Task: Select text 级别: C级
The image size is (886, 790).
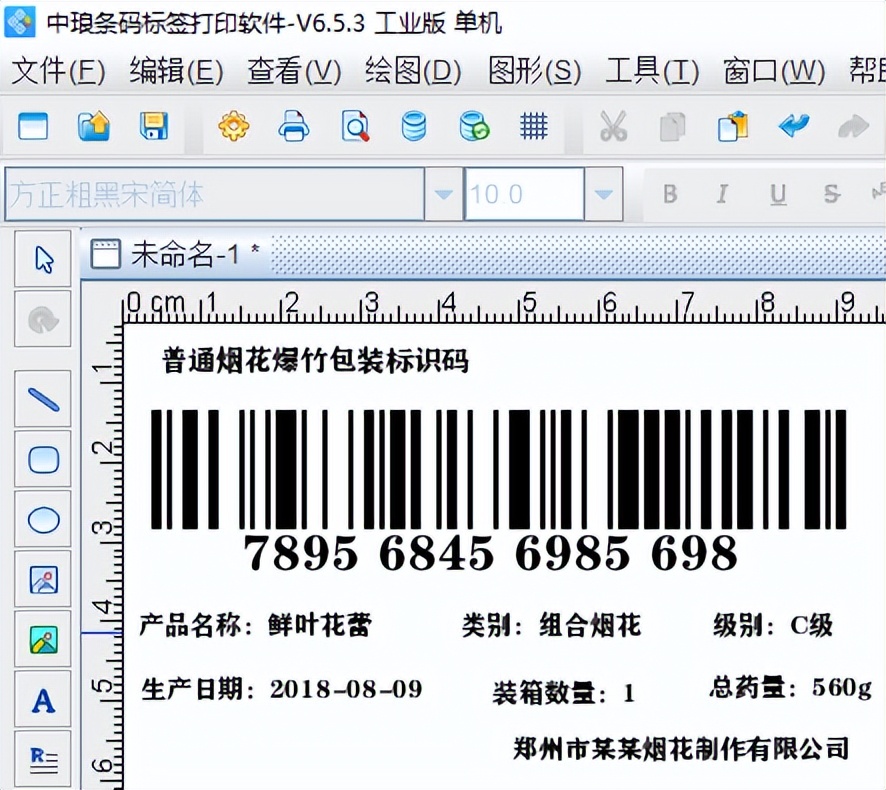Action: click(x=772, y=625)
